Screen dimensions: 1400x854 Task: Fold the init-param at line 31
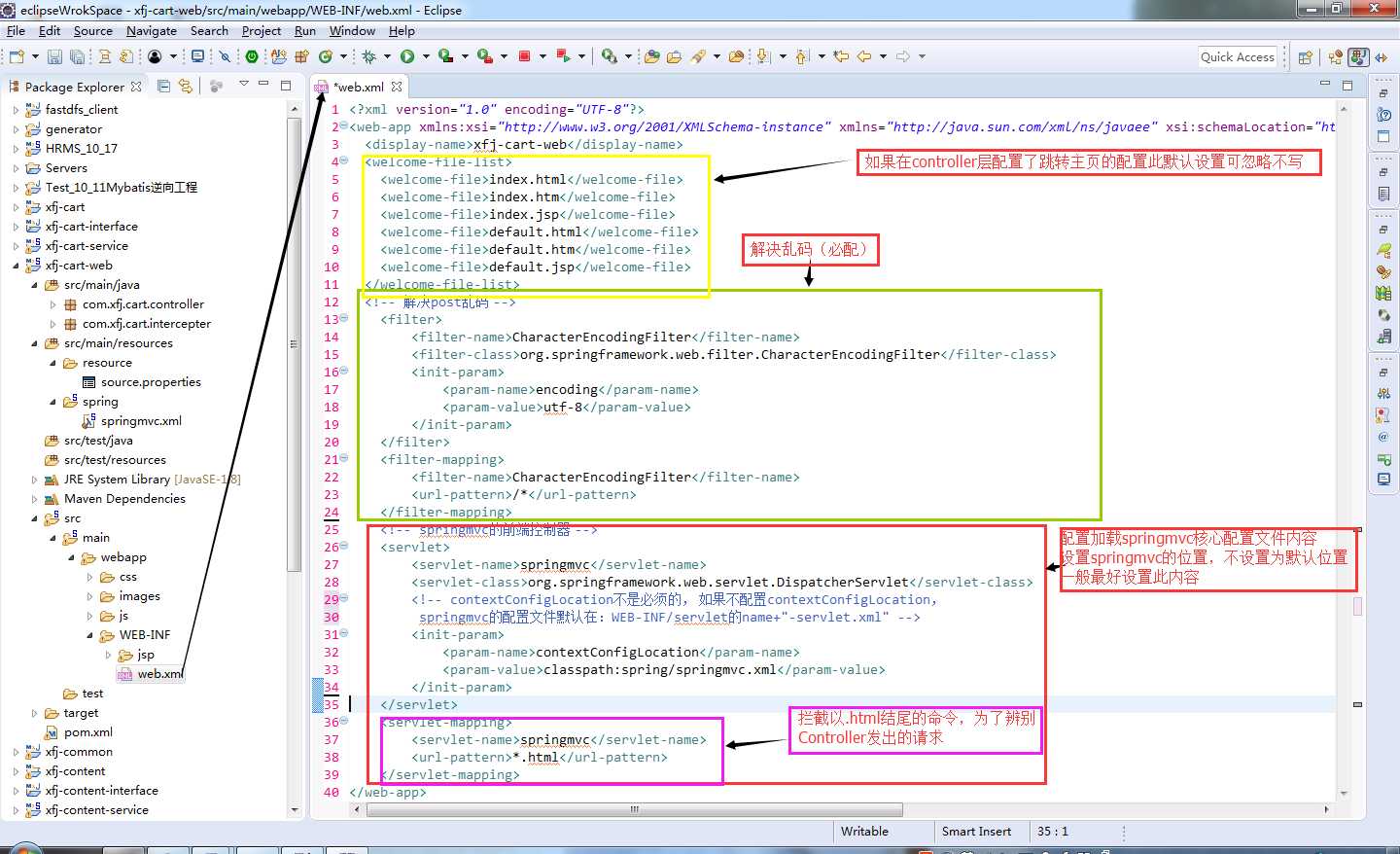(343, 634)
